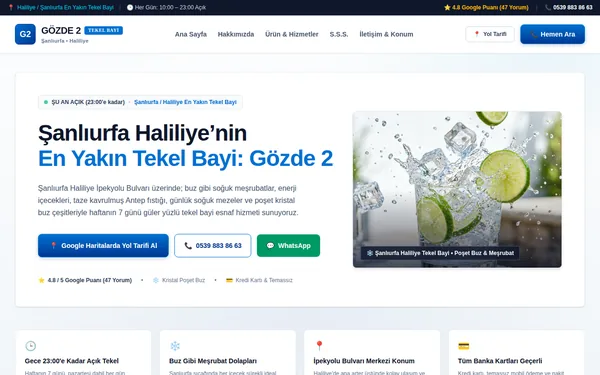This screenshot has height=375, width=600.
Task: Click the card icon on Tüm Banka Kartları card
Action: tap(463, 346)
